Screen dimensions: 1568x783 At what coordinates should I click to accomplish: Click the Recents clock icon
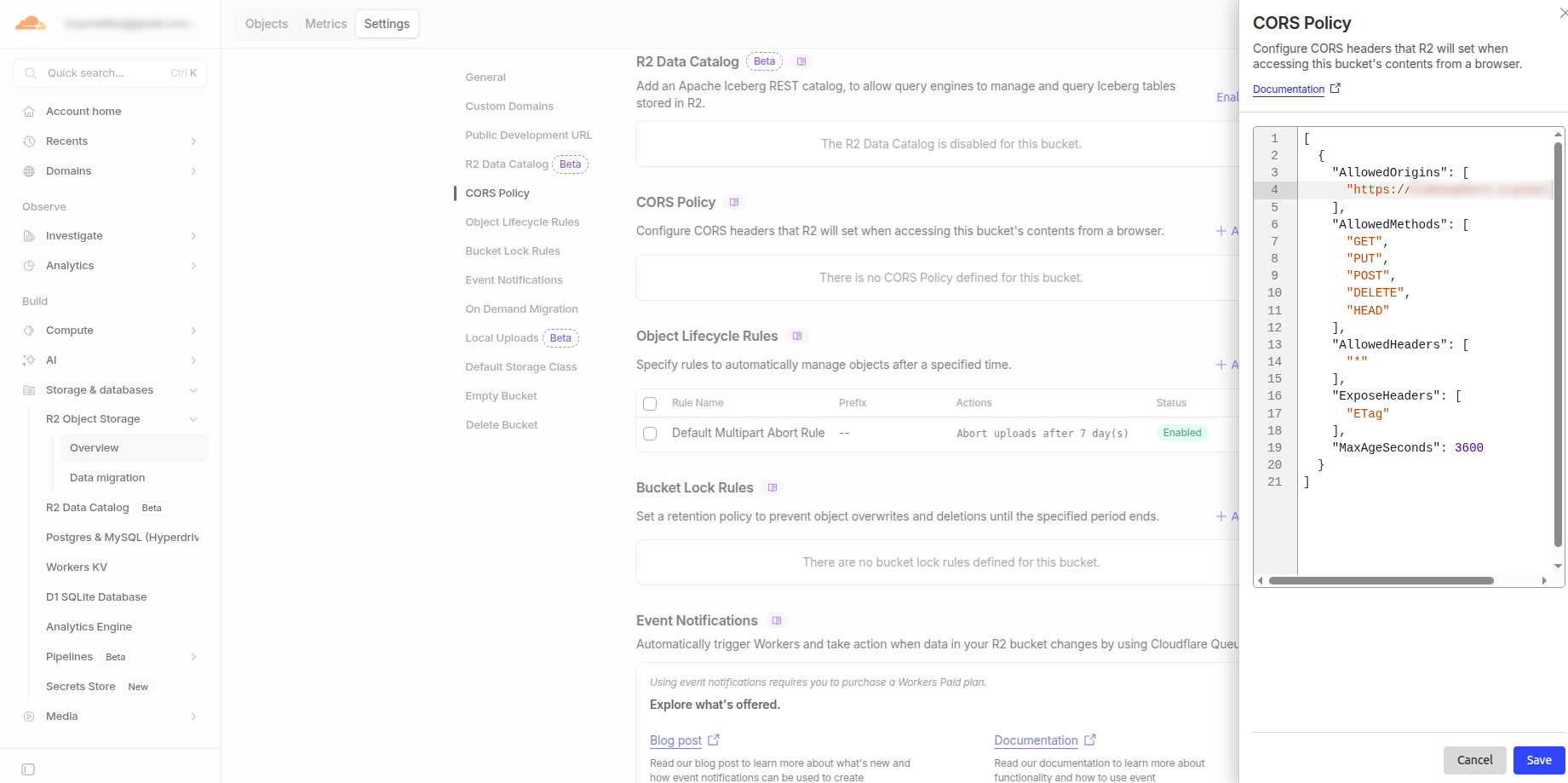[x=29, y=141]
